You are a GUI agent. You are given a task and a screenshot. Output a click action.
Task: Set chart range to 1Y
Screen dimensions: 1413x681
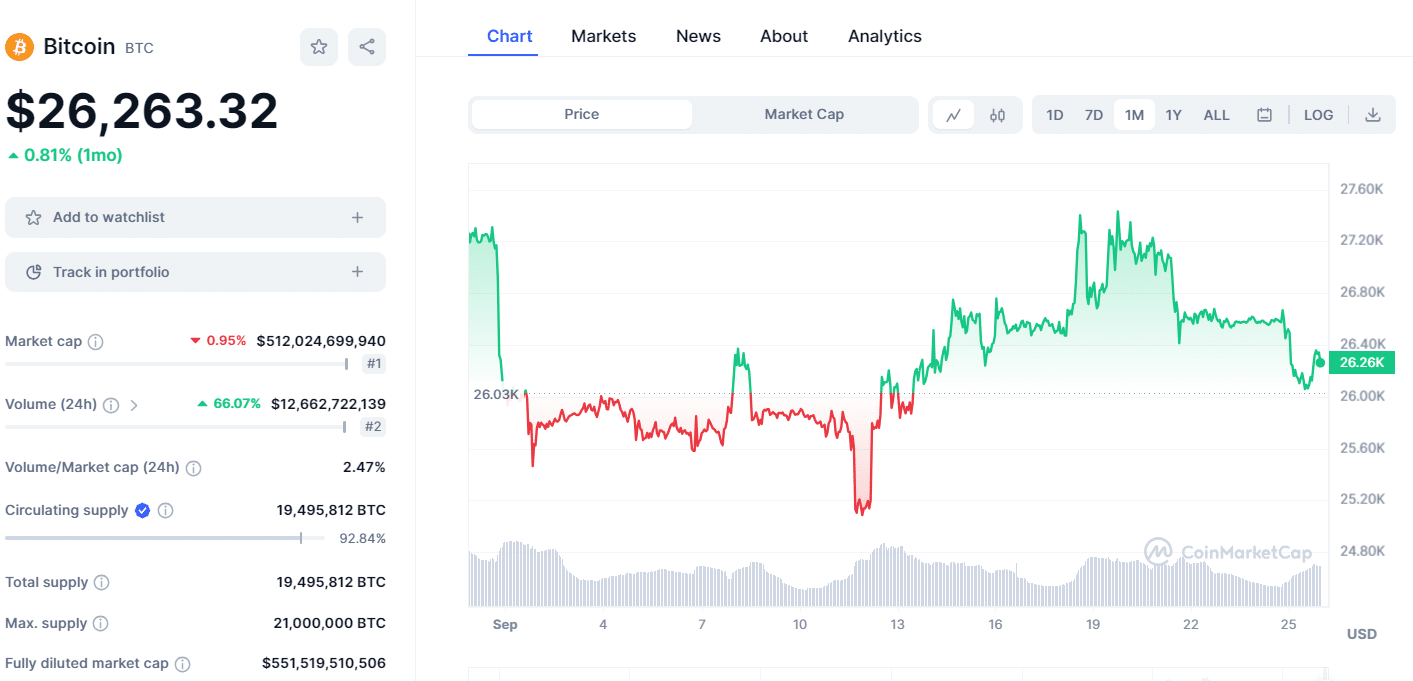point(1174,115)
